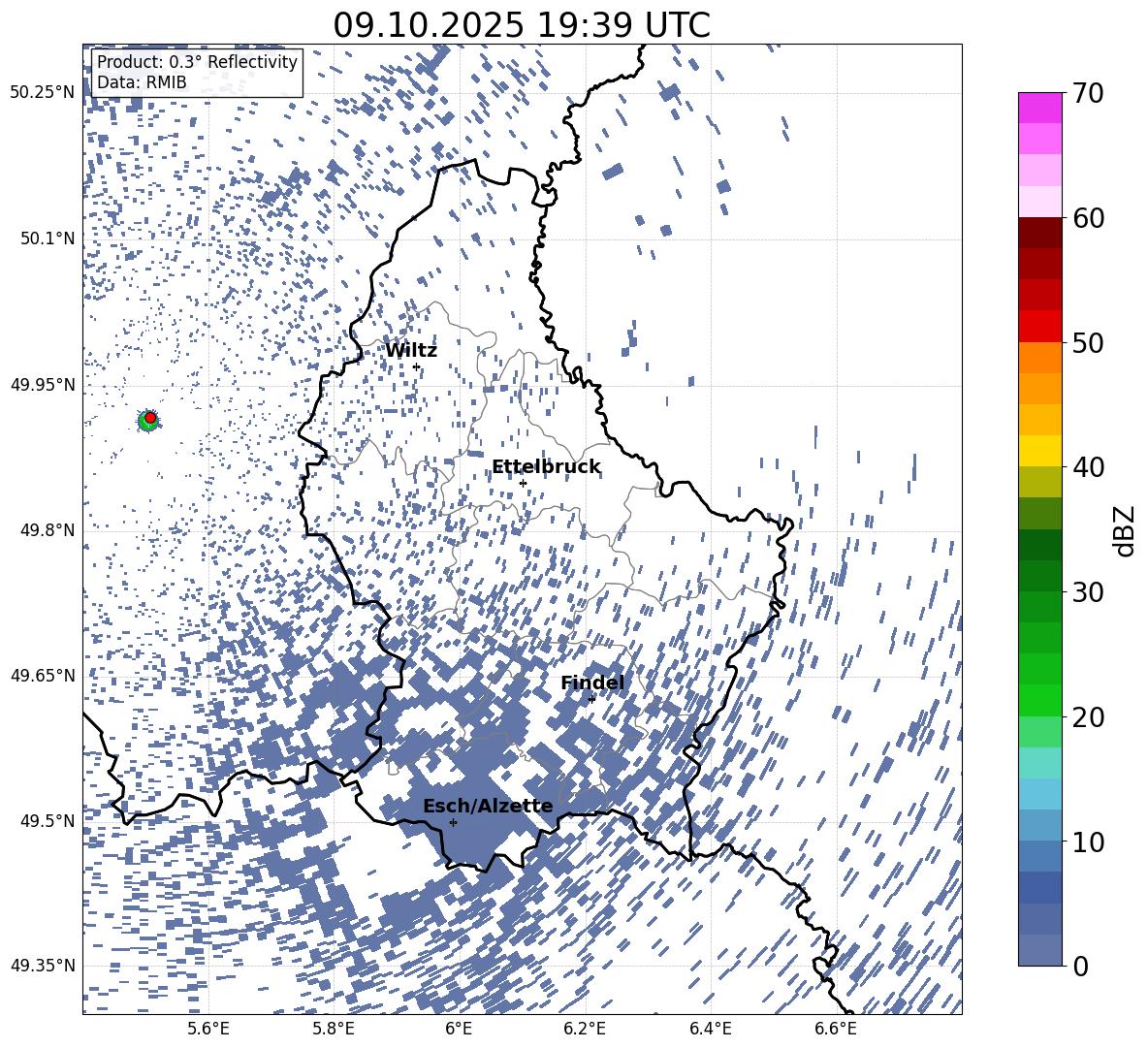
Task: Click the red radar site marker
Action: (x=150, y=418)
